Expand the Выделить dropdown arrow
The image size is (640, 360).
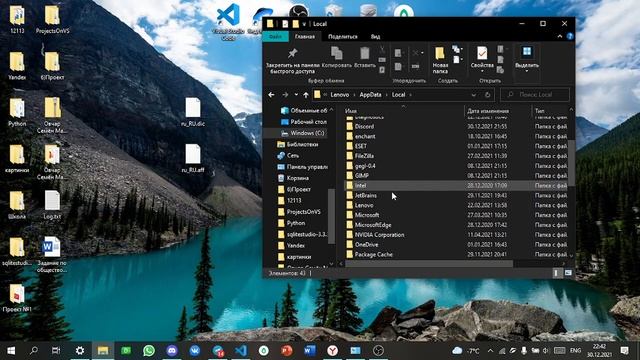tap(527, 71)
